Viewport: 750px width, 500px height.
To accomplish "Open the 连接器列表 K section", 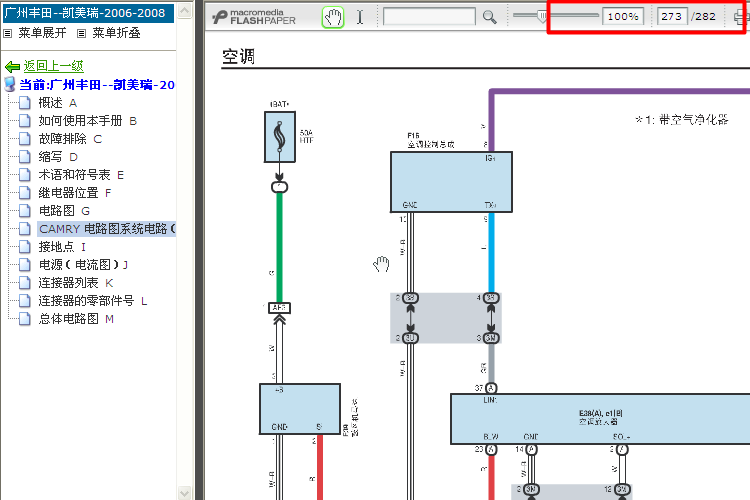I will click(76, 283).
